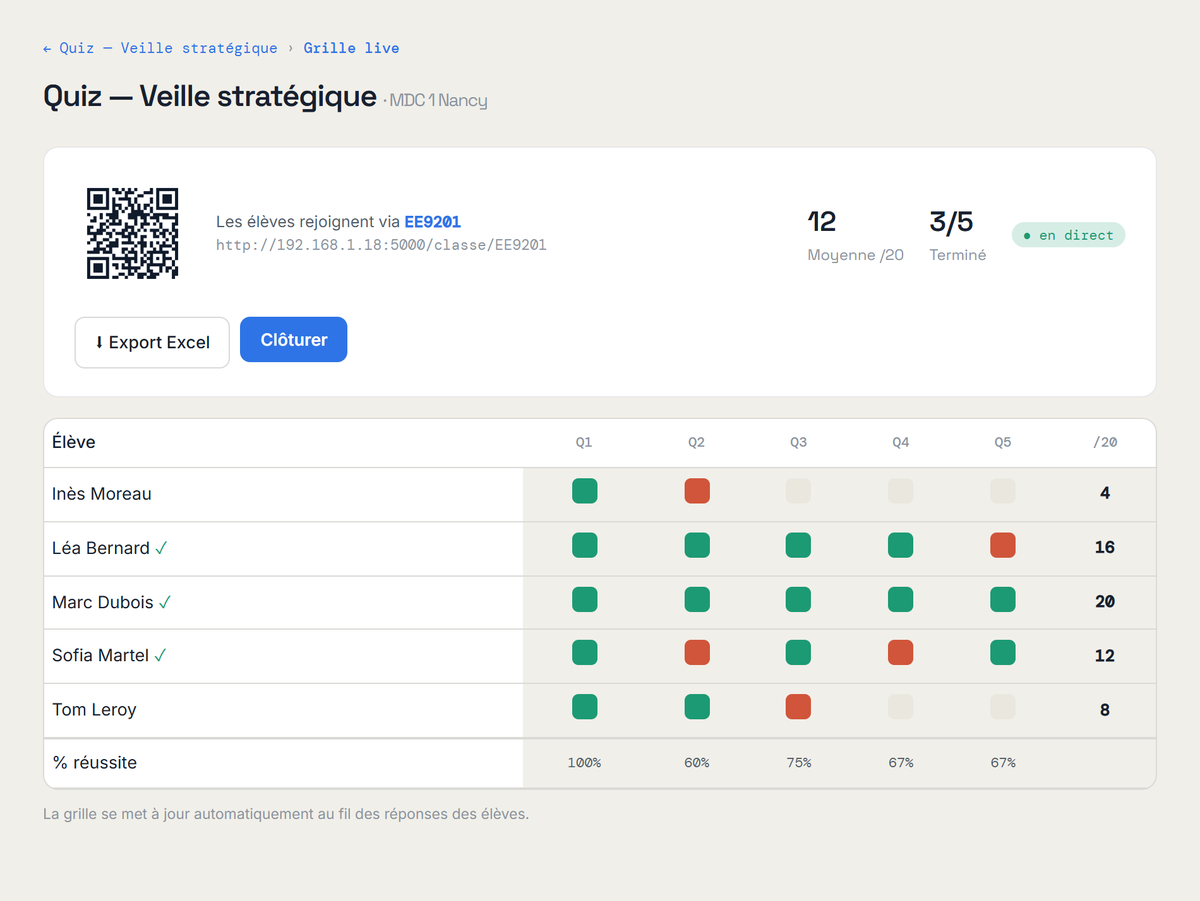Click the class URL text

pos(381,245)
